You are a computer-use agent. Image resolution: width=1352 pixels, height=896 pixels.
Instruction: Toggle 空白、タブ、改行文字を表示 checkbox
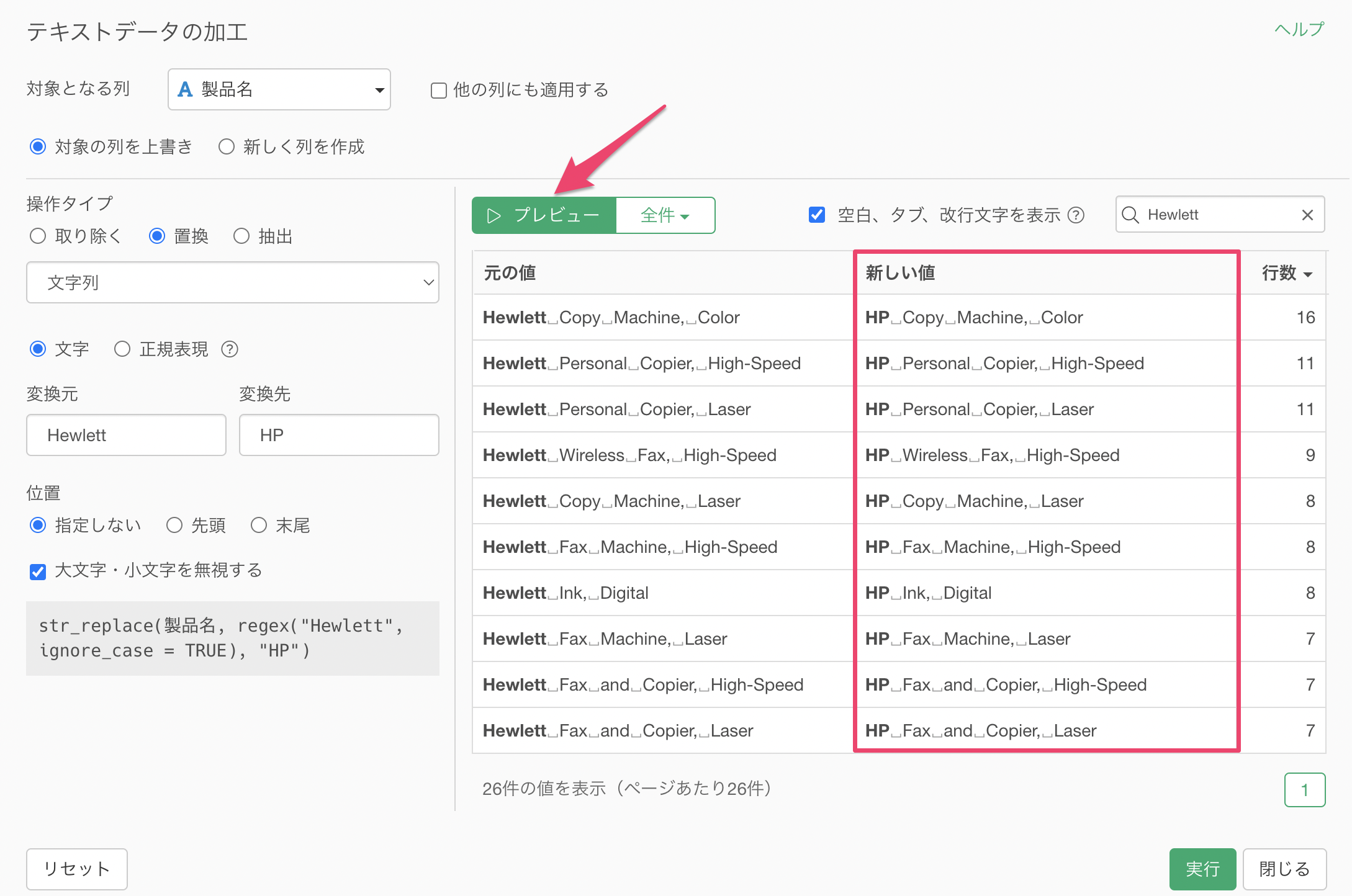click(817, 215)
